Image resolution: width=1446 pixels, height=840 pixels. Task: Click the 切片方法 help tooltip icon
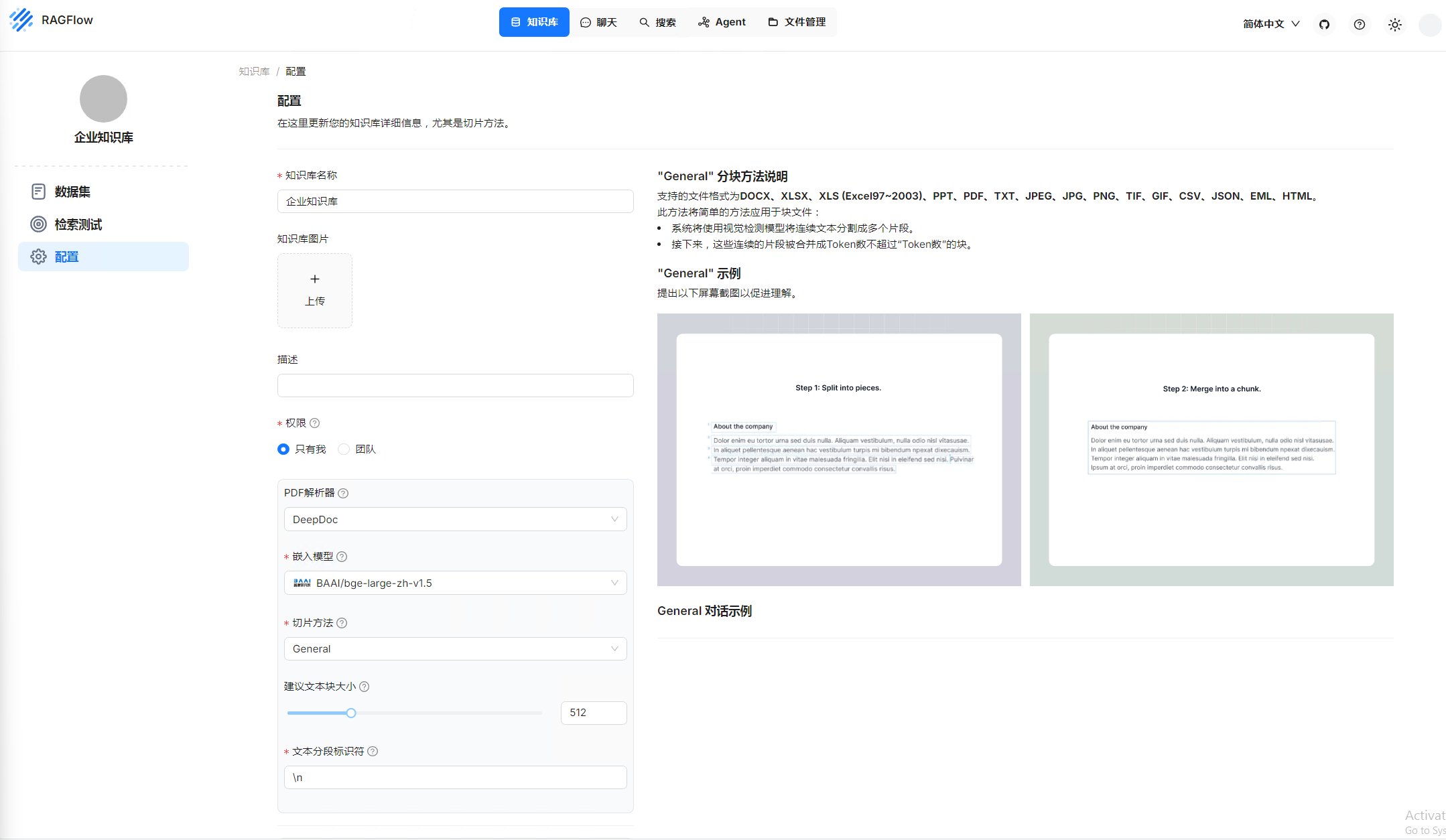(x=342, y=623)
